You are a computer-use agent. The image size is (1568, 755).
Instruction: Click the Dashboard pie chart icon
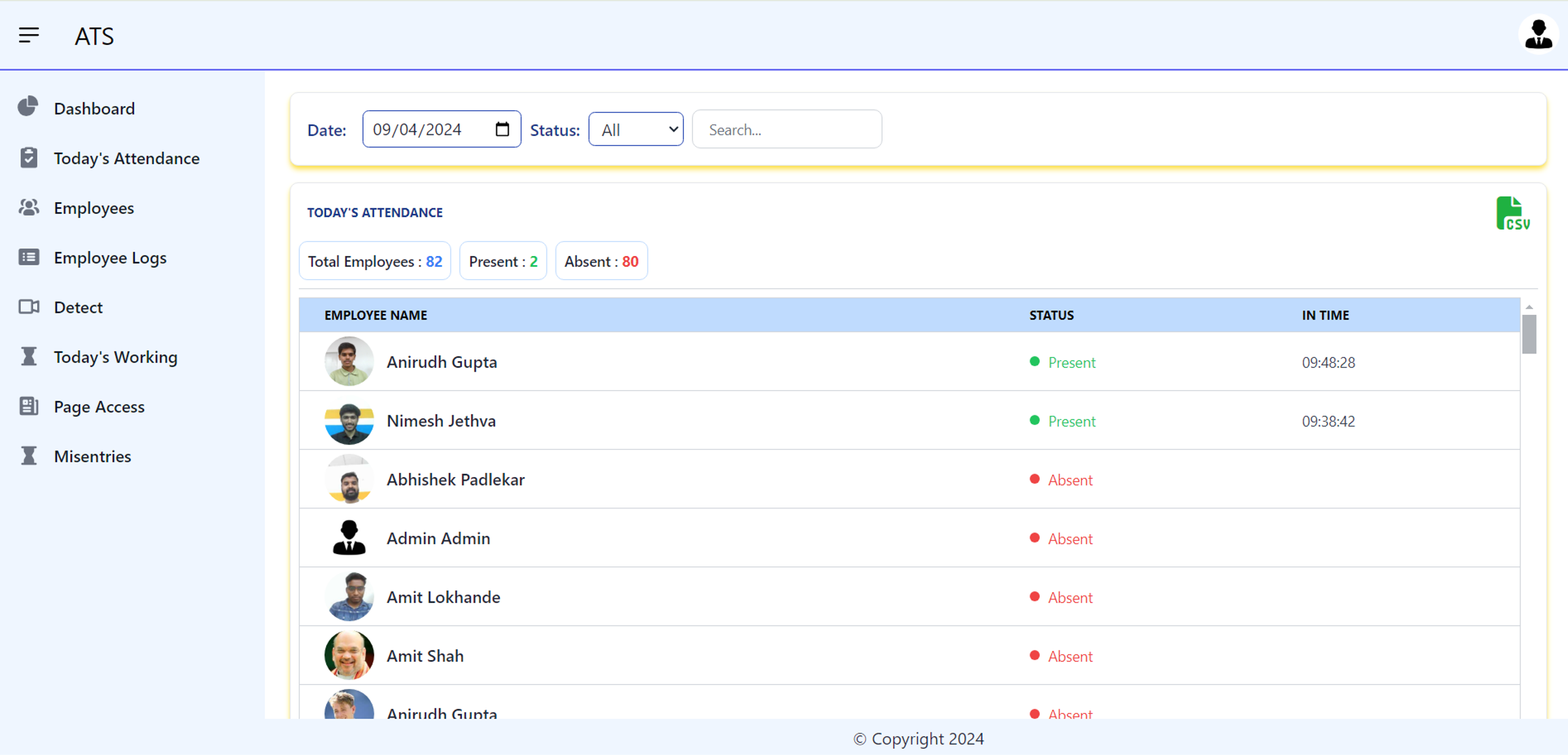[x=28, y=107]
